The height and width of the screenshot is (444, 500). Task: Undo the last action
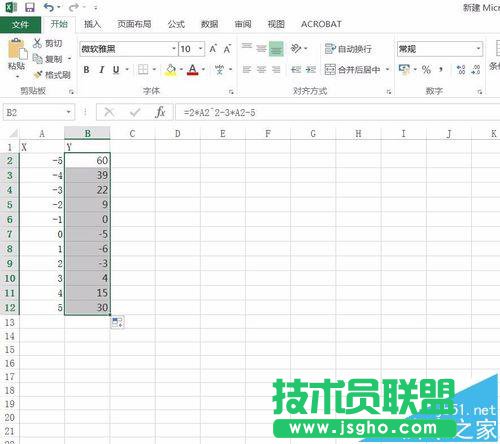point(49,7)
